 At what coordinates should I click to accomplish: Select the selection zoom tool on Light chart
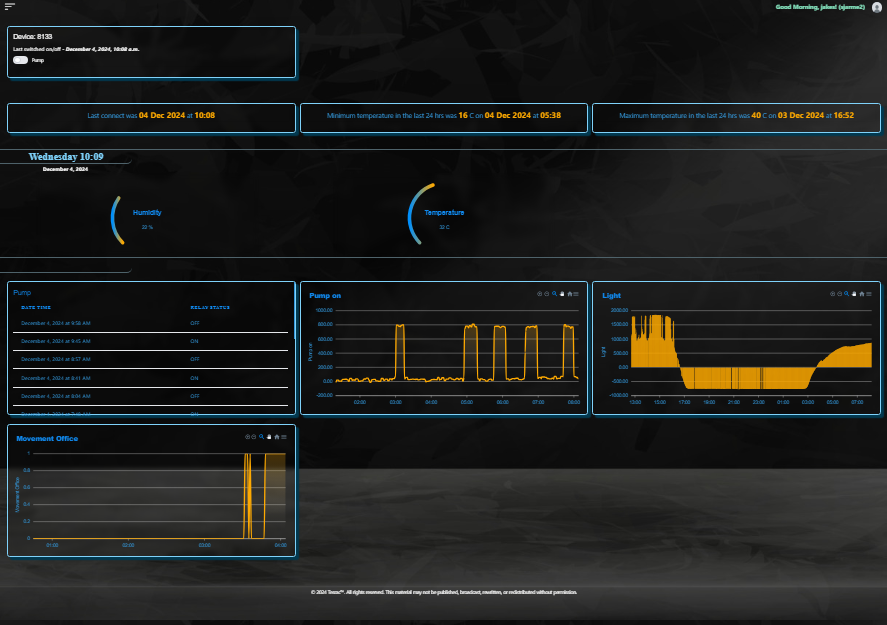point(847,294)
